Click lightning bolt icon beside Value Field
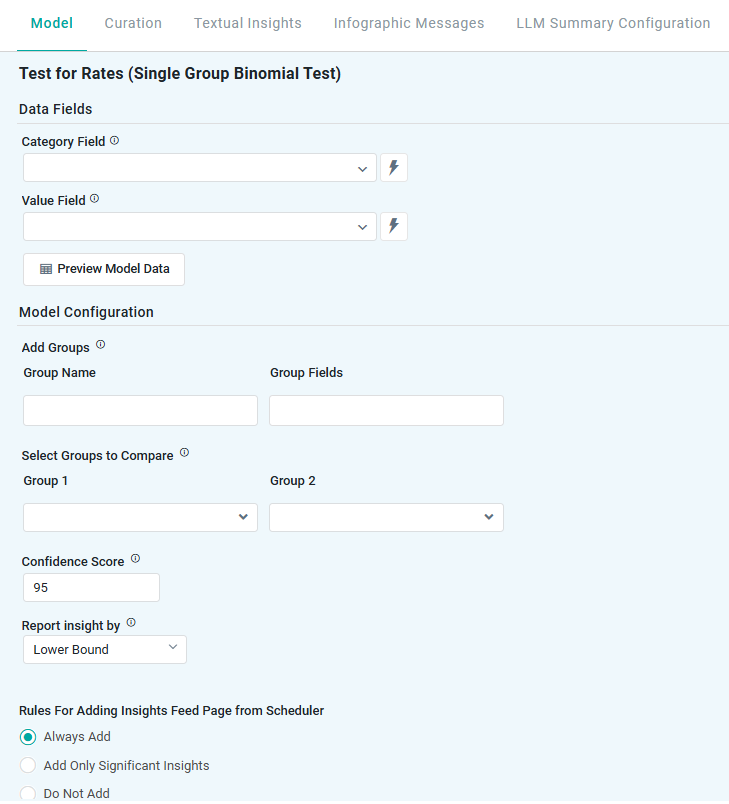The image size is (729, 804). coord(394,227)
